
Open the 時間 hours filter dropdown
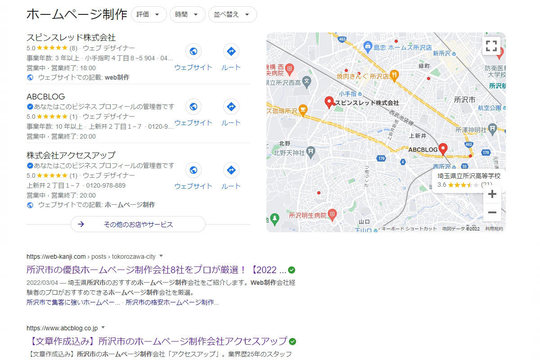coord(187,14)
